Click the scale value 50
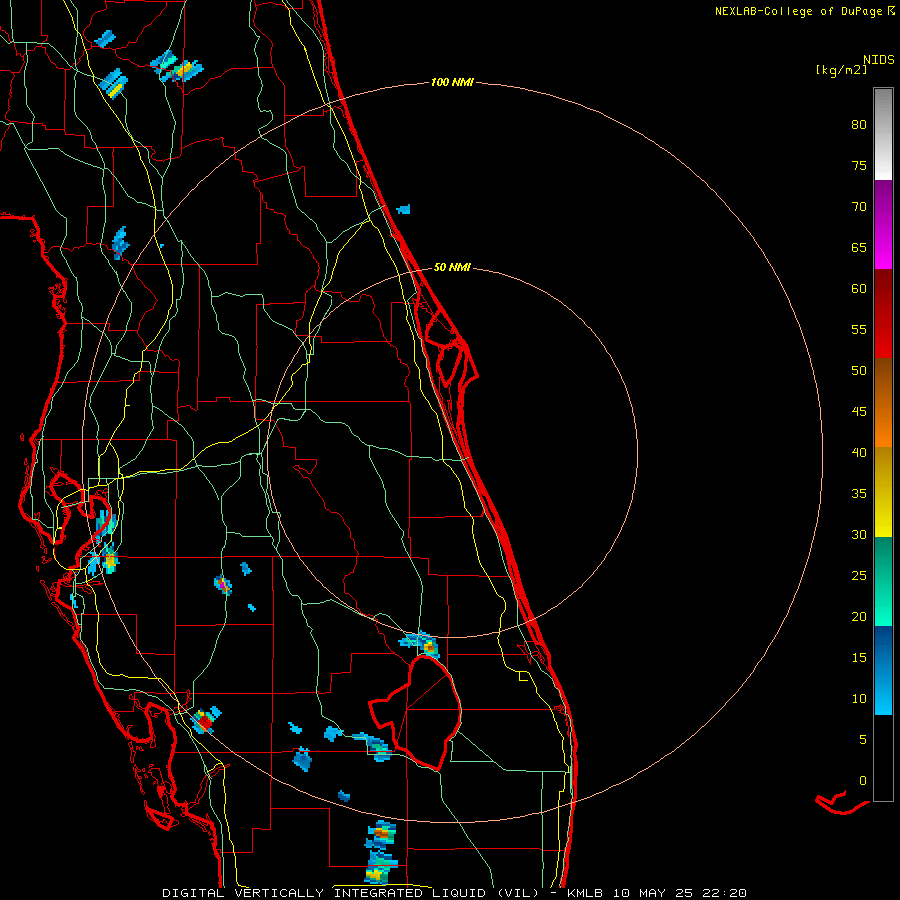 (x=859, y=371)
